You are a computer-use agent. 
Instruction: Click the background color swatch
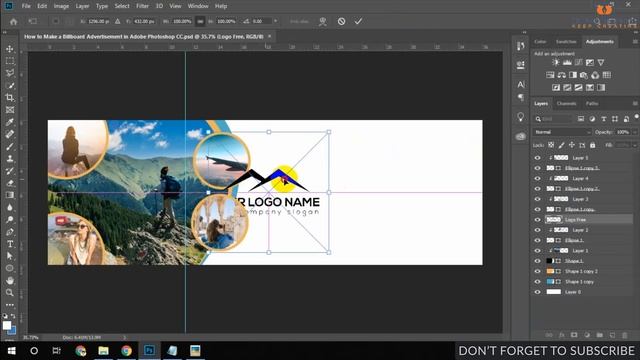13,330
